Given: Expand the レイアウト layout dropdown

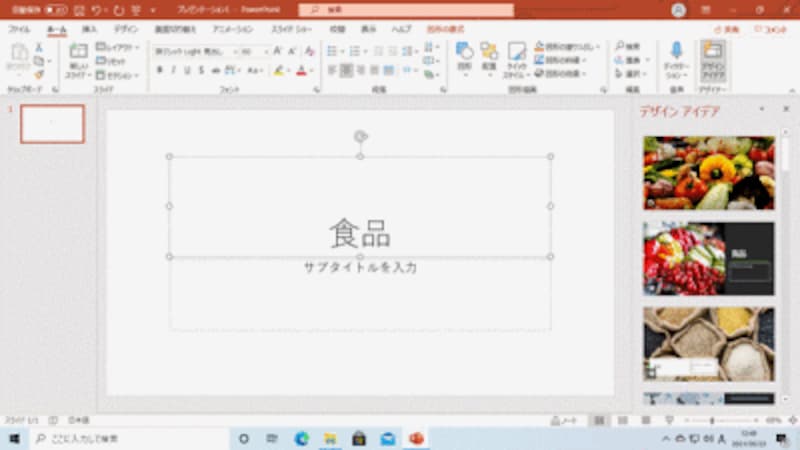Looking at the screenshot, I should [x=117, y=47].
